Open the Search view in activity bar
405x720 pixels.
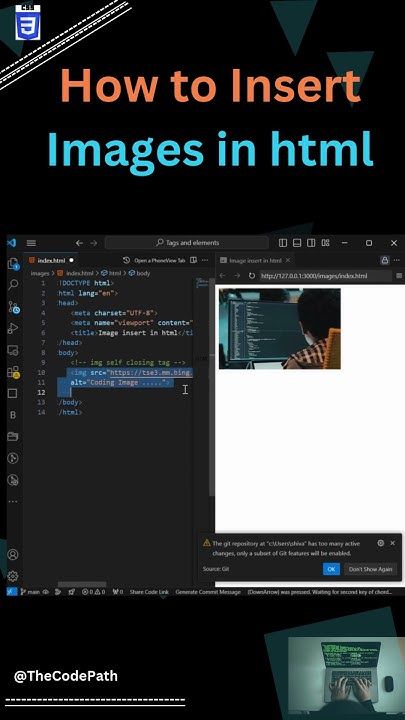pos(13,284)
